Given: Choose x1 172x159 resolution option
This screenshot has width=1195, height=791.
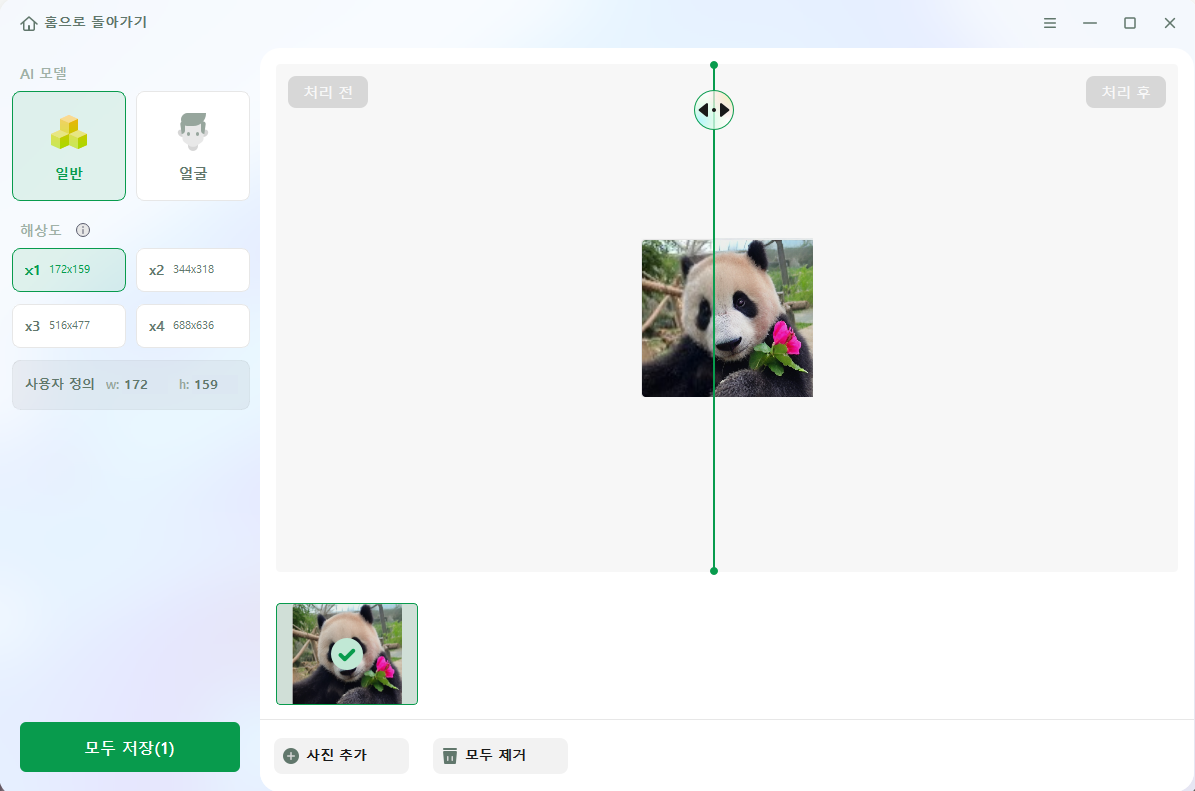Looking at the screenshot, I should pyautogui.click(x=69, y=270).
